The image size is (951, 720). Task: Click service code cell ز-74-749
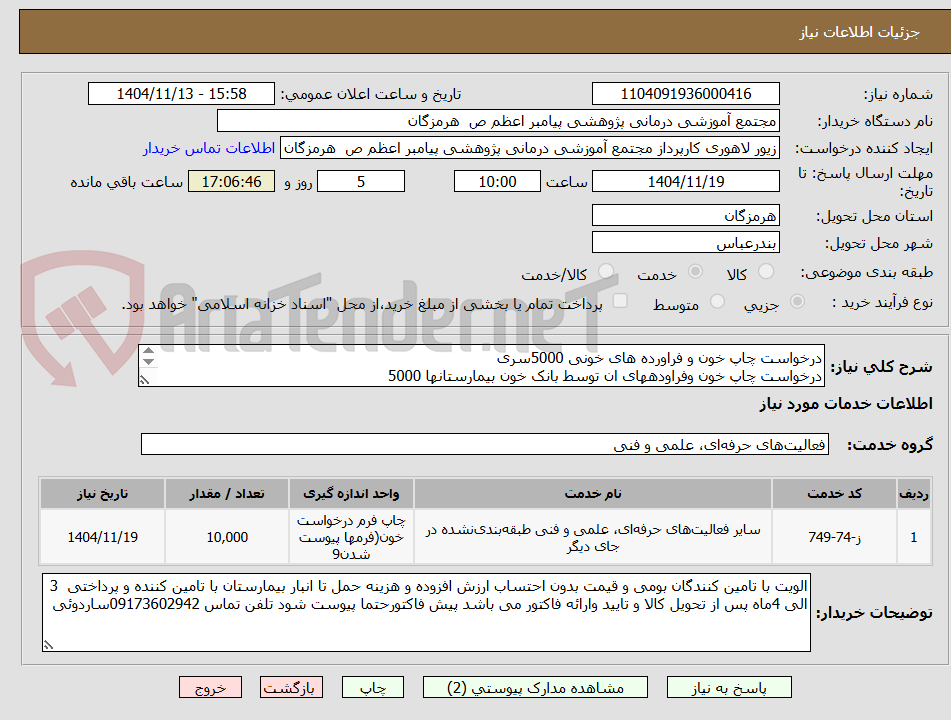834,537
